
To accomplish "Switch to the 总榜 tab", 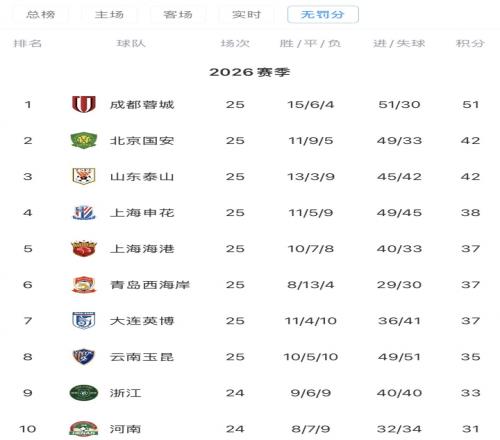I will 41,15.
